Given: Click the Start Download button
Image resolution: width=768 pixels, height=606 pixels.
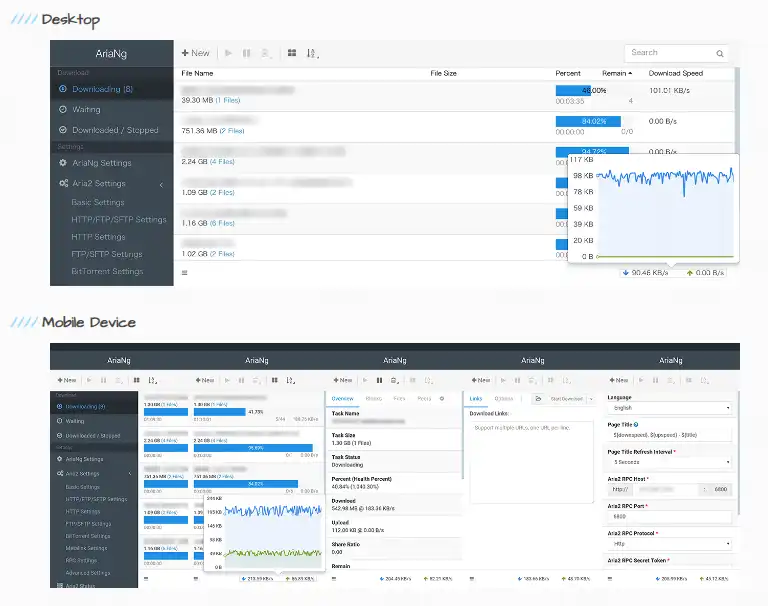Looking at the screenshot, I should (566, 399).
